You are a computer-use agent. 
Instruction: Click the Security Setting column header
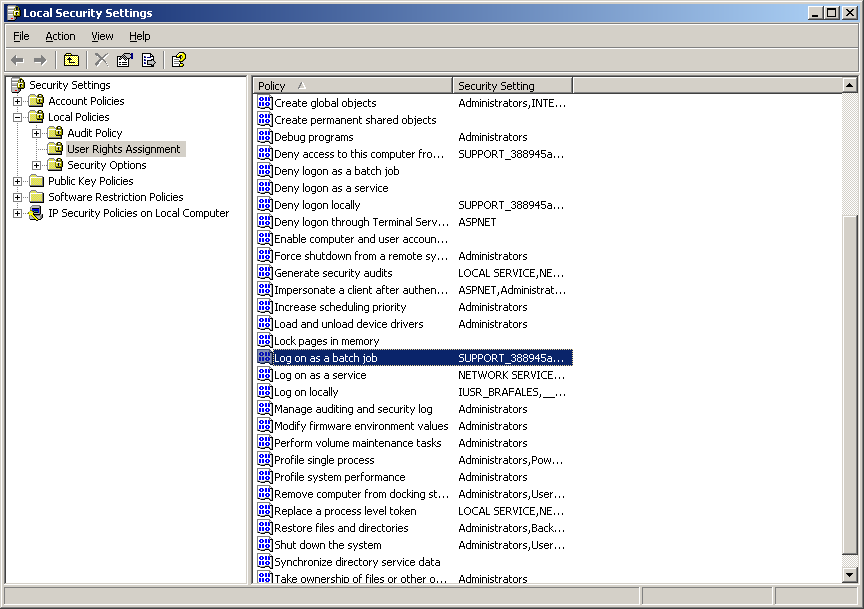pyautogui.click(x=512, y=86)
